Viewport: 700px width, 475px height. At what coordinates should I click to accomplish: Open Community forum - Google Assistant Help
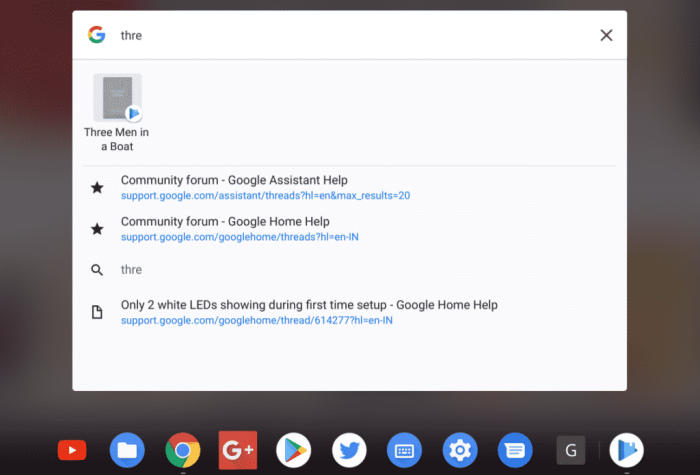[x=234, y=180]
